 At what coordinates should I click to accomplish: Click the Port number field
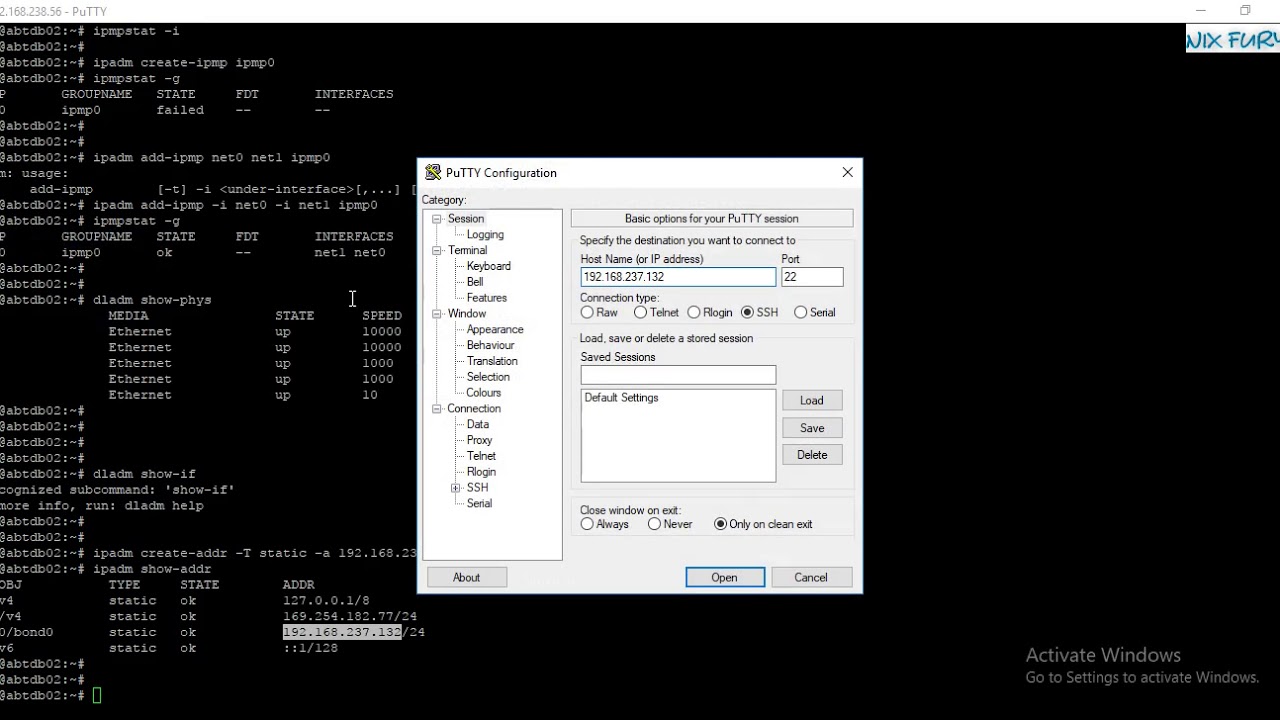click(812, 277)
